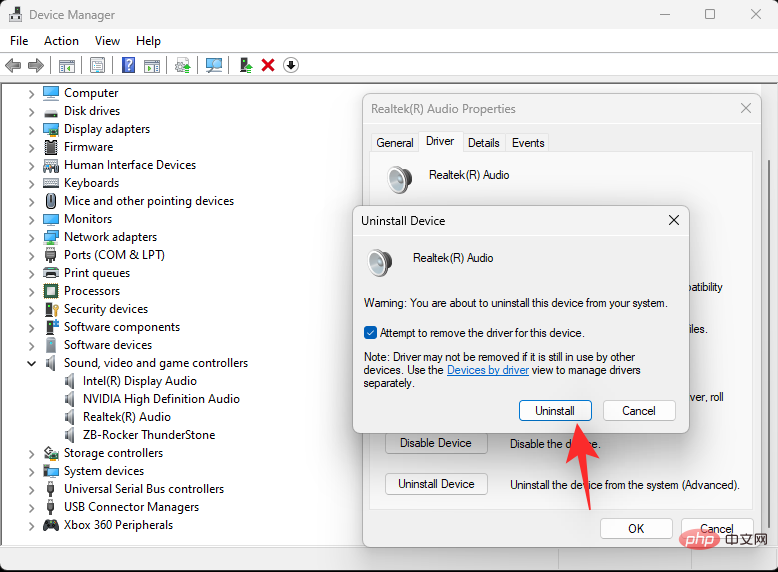Viewport: 778px width, 572px height.
Task: Expand the Monitors node
Action: [31, 220]
